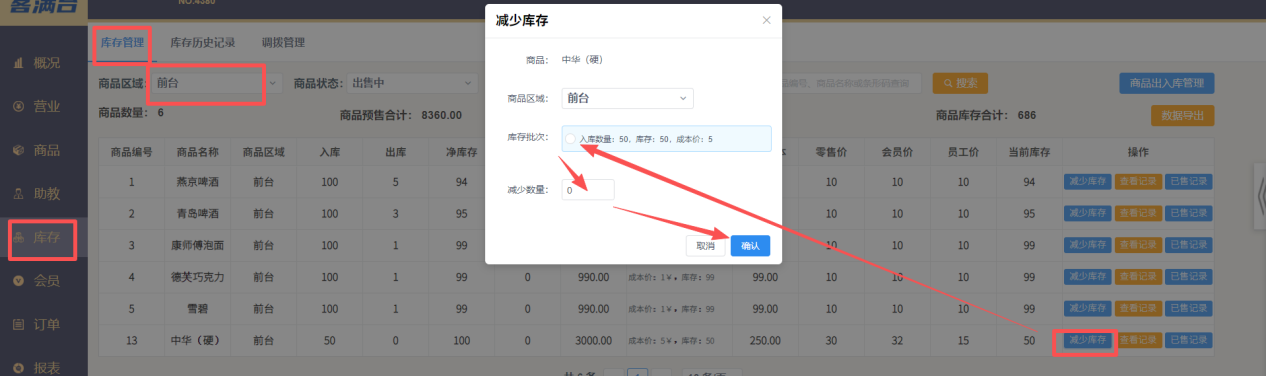Click 减少库存 for 康师傅泡面 row
The height and width of the screenshot is (376, 1266).
(x=1087, y=245)
